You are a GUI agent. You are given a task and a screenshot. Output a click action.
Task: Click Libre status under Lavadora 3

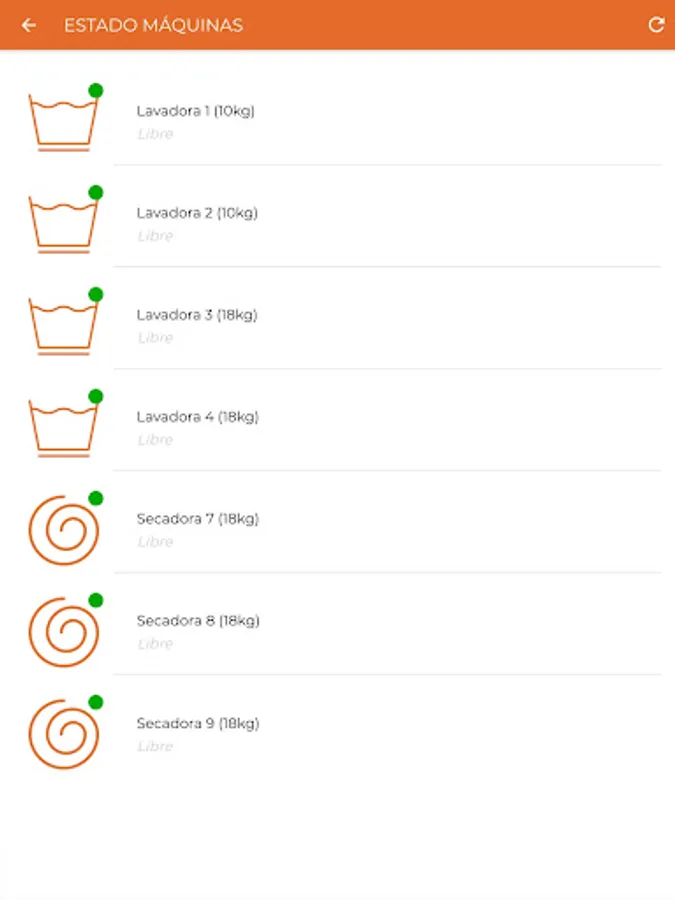click(155, 338)
